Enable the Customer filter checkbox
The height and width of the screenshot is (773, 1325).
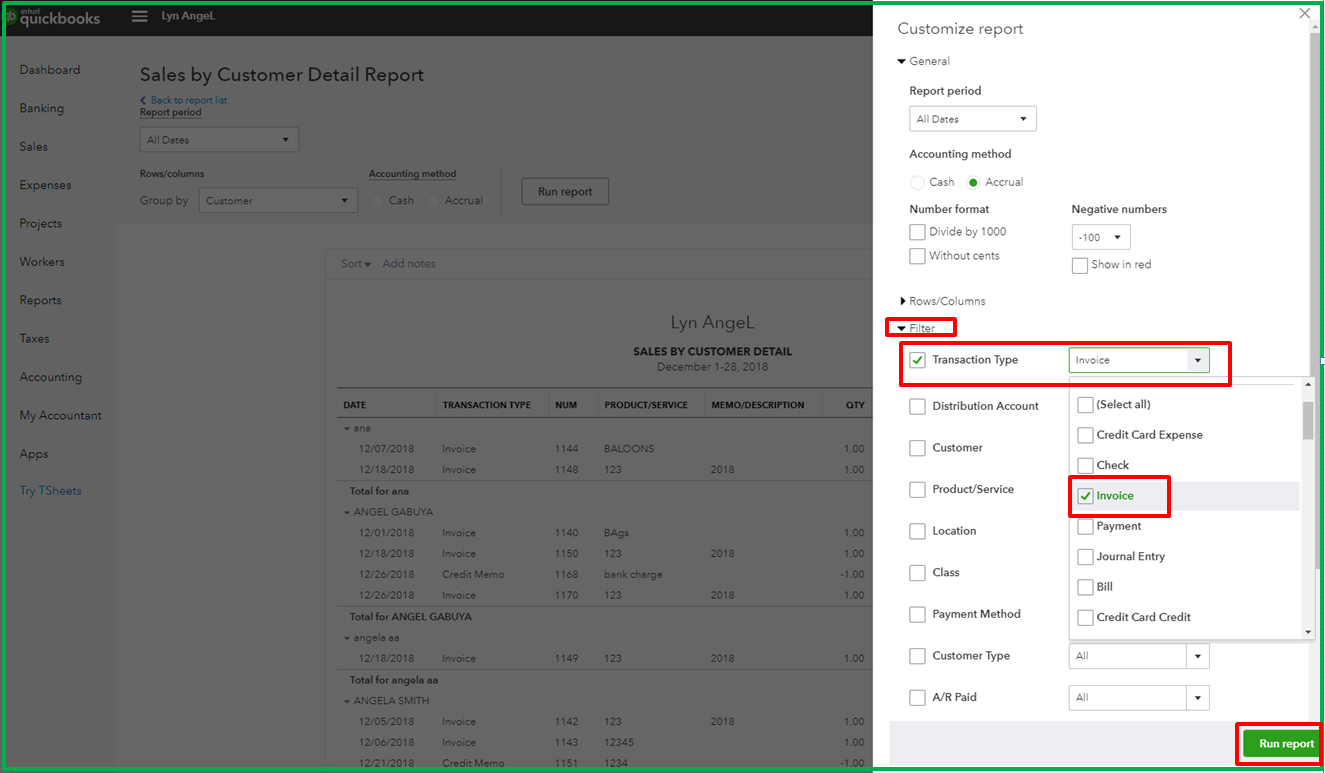click(x=917, y=448)
